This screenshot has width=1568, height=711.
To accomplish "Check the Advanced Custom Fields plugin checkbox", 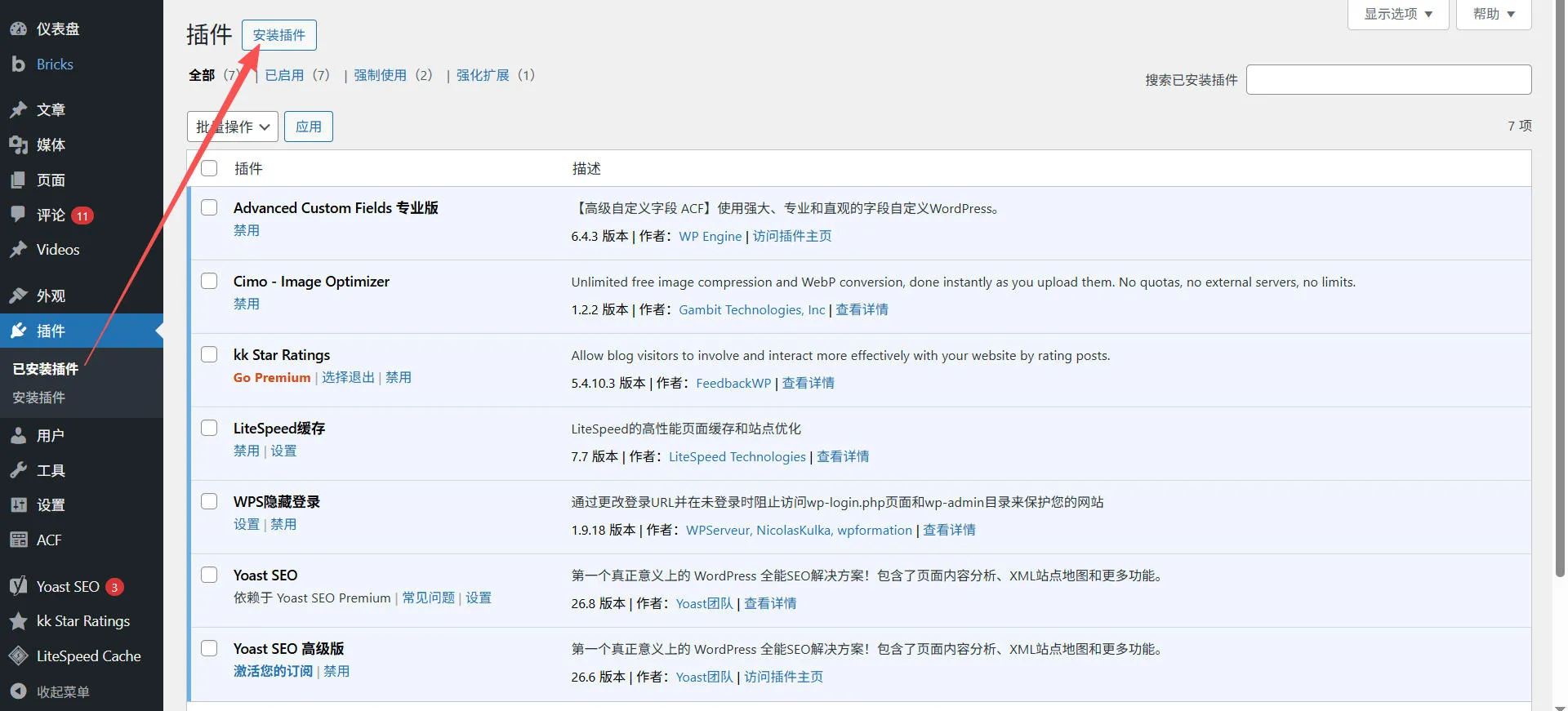I will (x=210, y=207).
